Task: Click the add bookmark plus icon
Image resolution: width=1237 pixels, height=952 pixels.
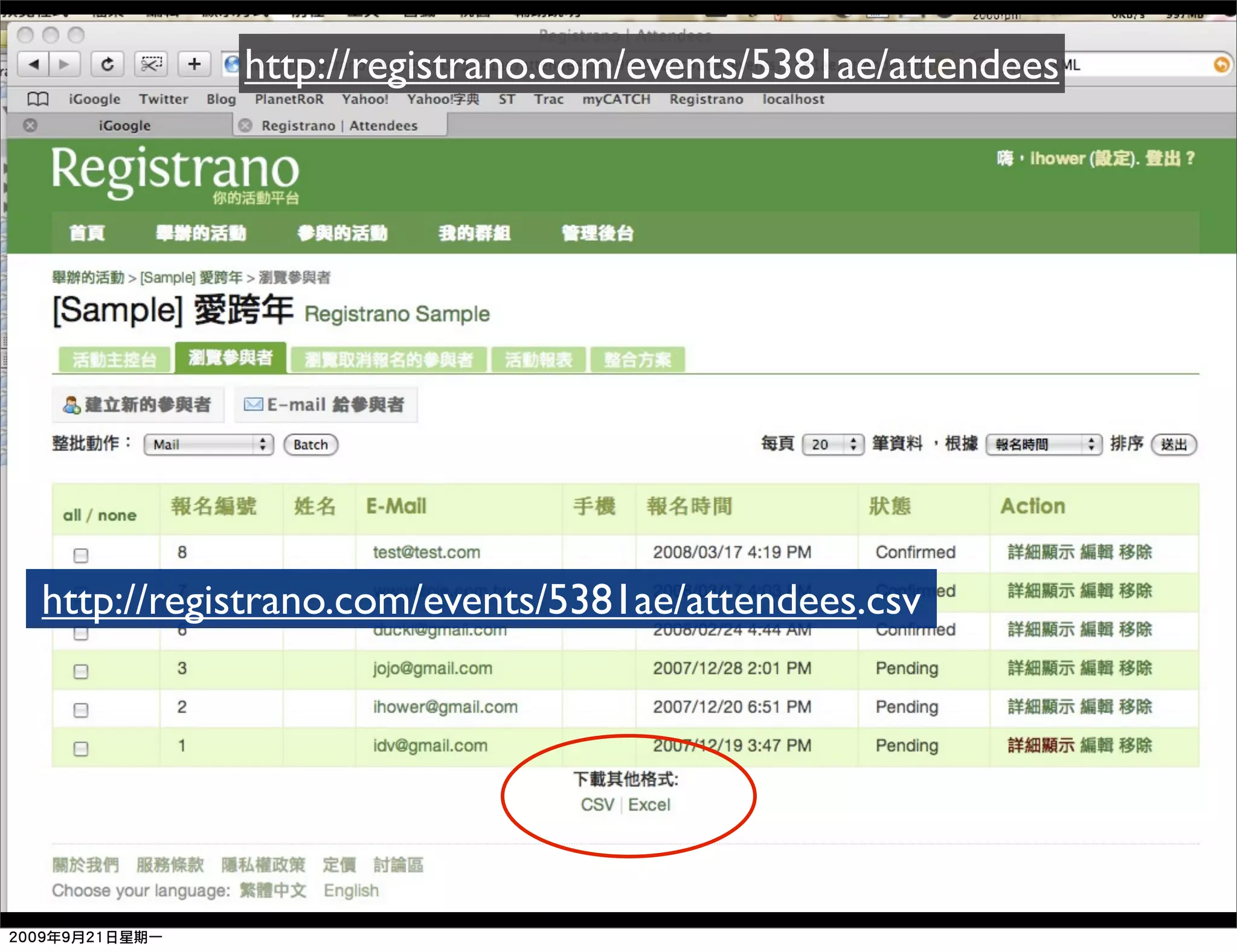Action: click(194, 64)
